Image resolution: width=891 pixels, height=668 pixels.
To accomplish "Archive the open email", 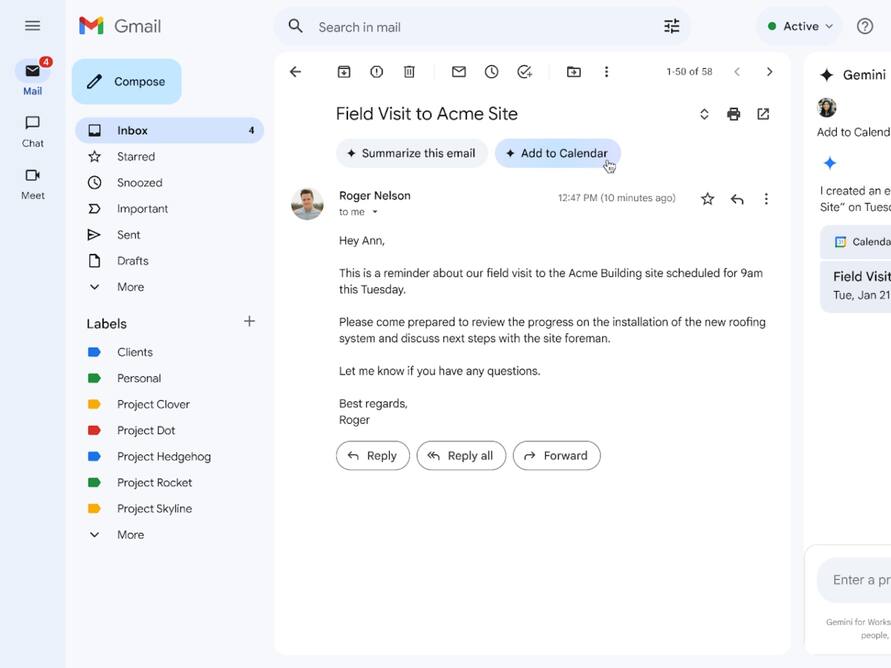I will point(344,72).
